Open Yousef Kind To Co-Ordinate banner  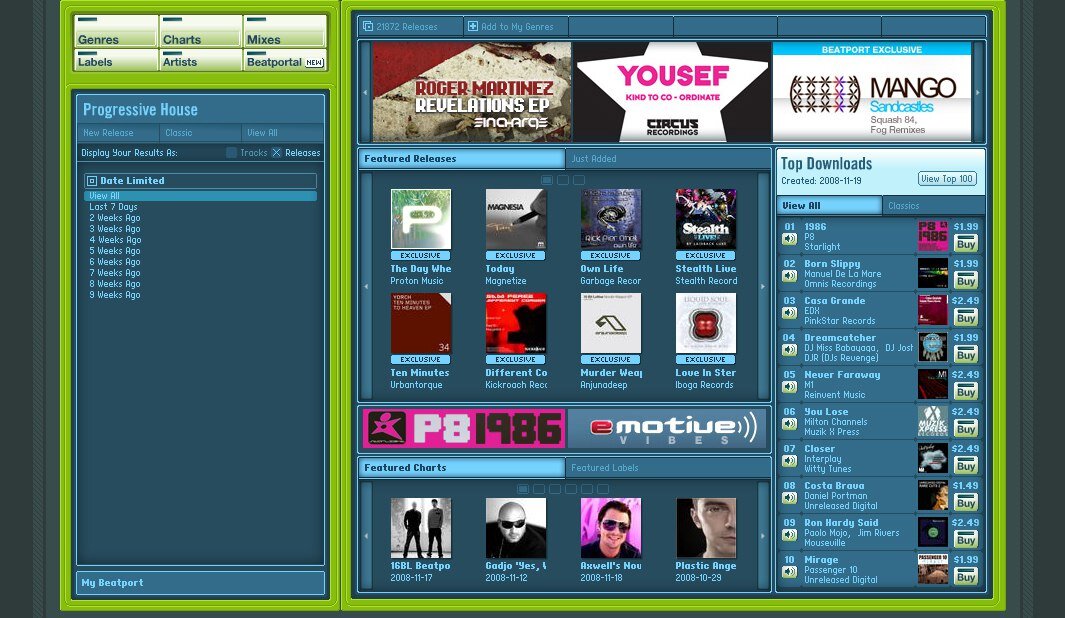click(x=672, y=92)
